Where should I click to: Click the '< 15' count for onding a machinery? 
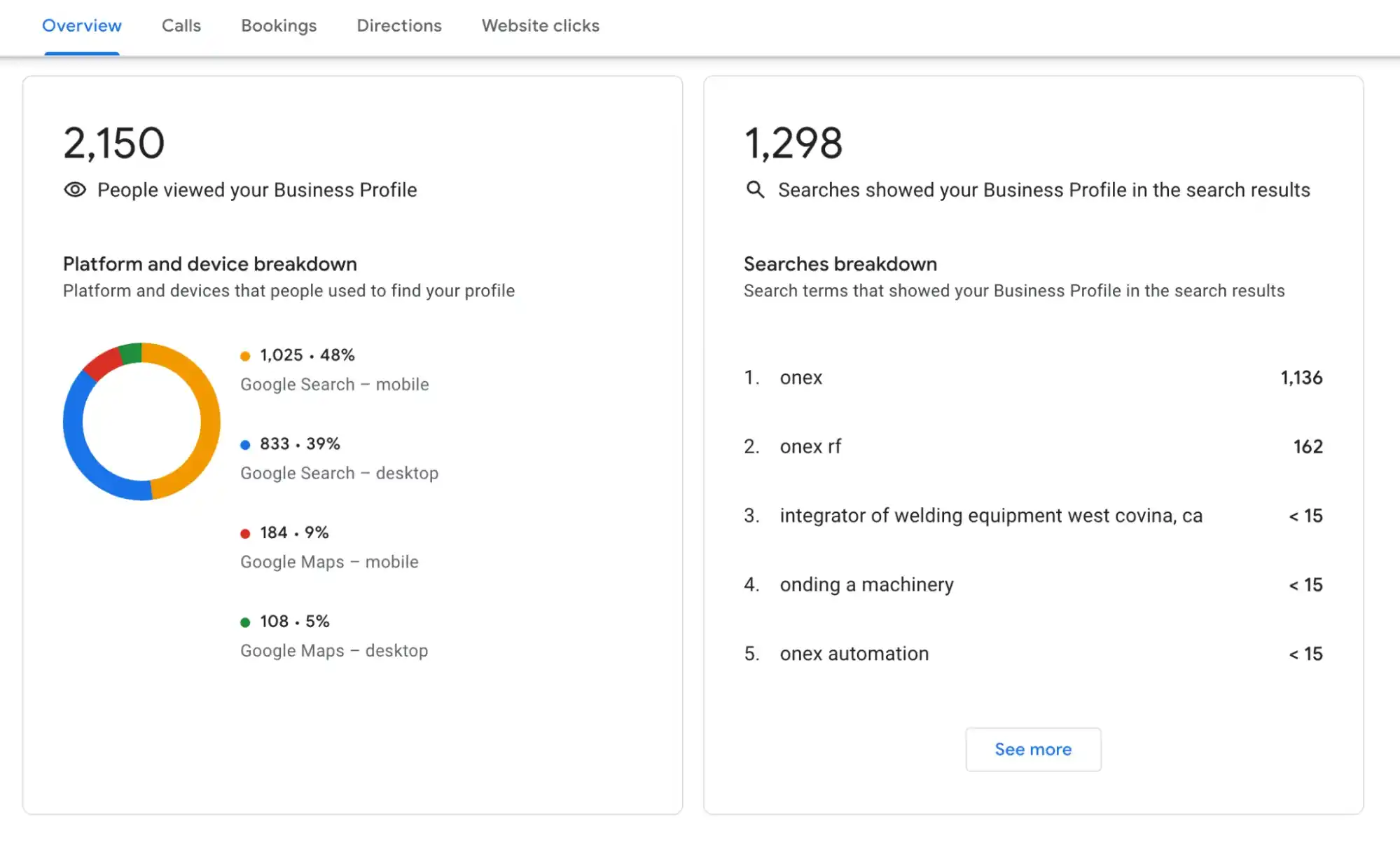pyautogui.click(x=1305, y=584)
